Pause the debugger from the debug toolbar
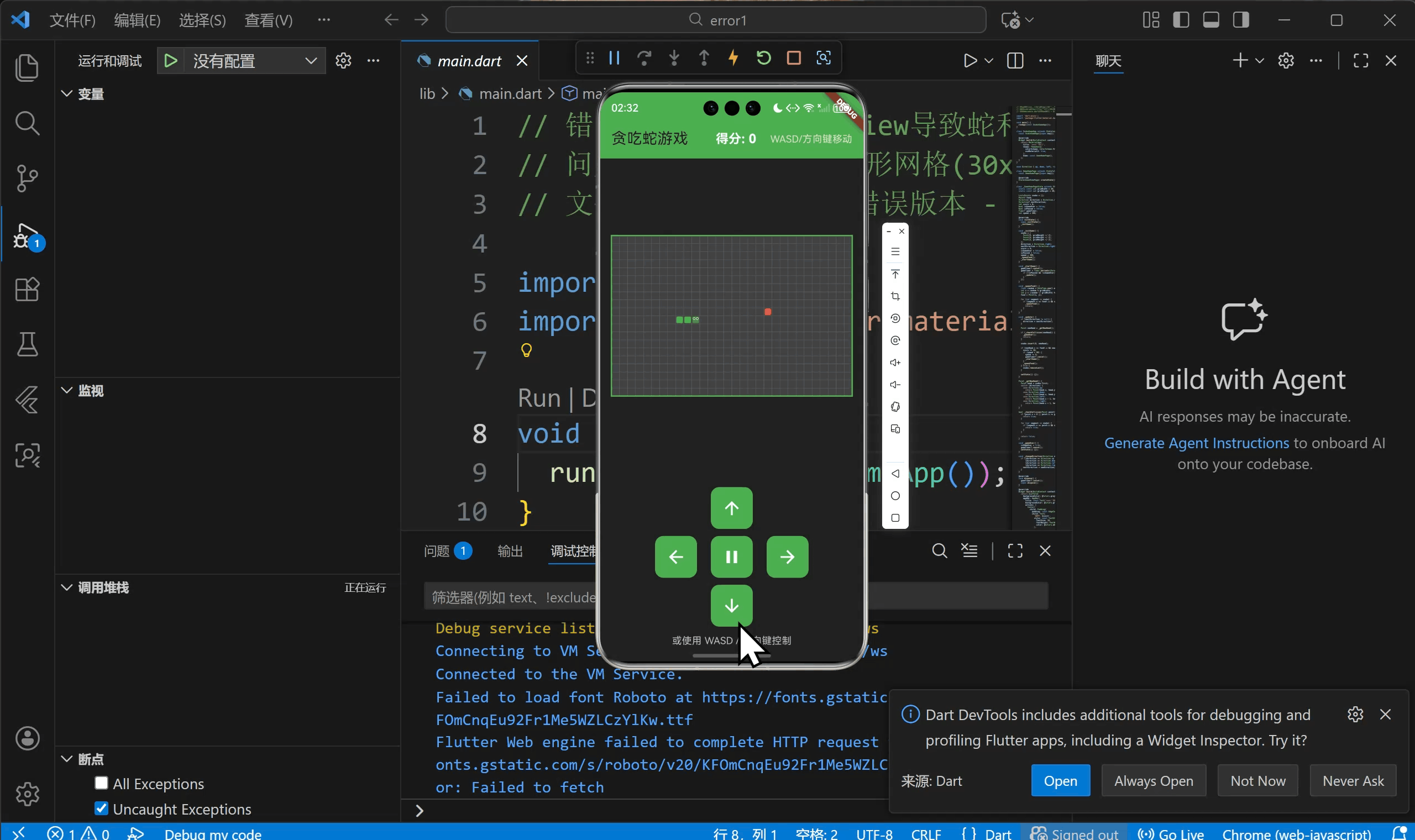Image resolution: width=1415 pixels, height=840 pixels. [x=614, y=57]
